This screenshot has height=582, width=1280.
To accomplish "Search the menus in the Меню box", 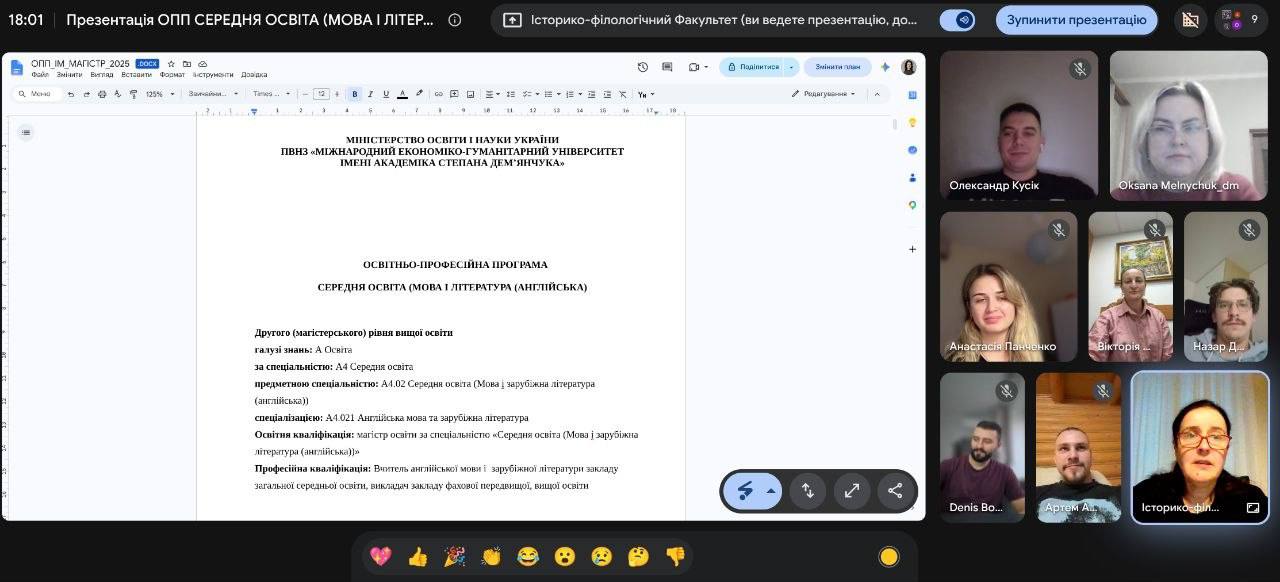I will (39, 94).
